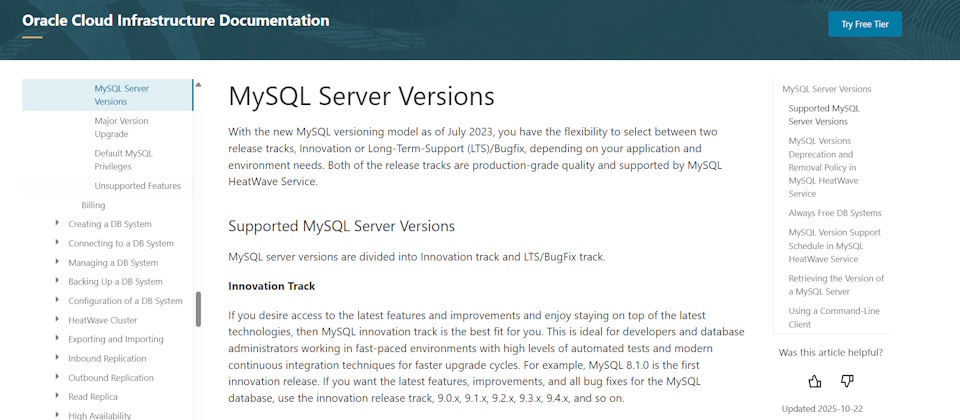Go to Using a Command-Line Client section
The width and height of the screenshot is (960, 420).
[x=835, y=317]
